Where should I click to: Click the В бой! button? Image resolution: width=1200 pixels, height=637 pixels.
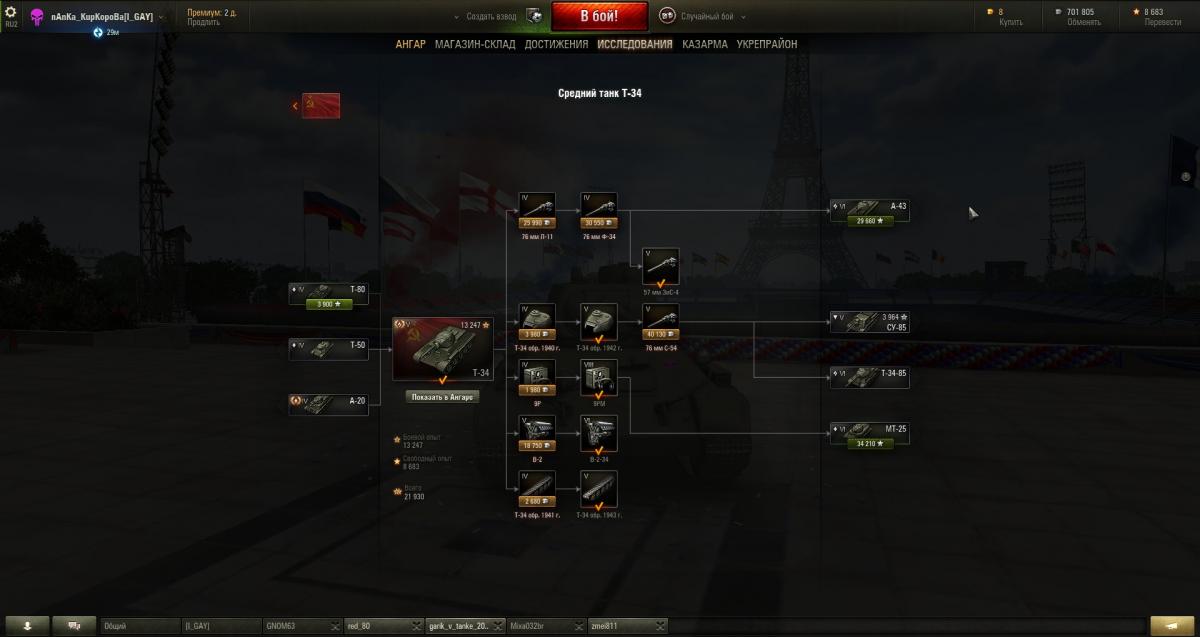(x=599, y=17)
